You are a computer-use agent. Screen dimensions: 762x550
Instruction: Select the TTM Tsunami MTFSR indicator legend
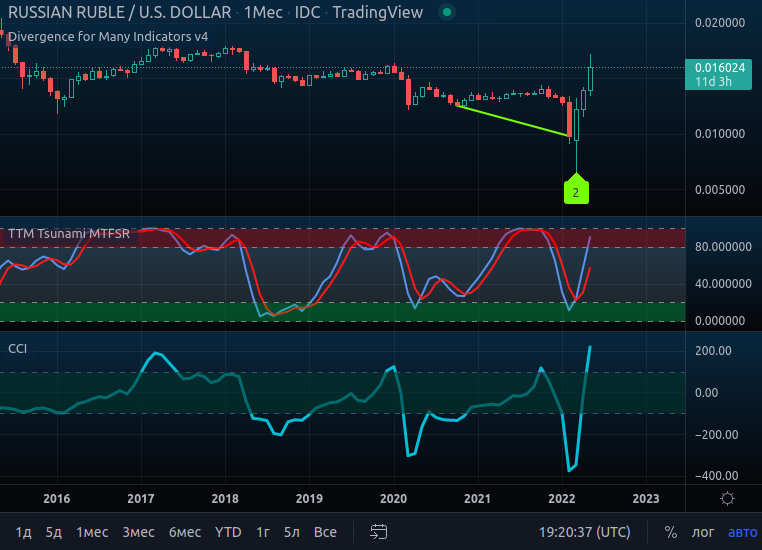pos(69,234)
